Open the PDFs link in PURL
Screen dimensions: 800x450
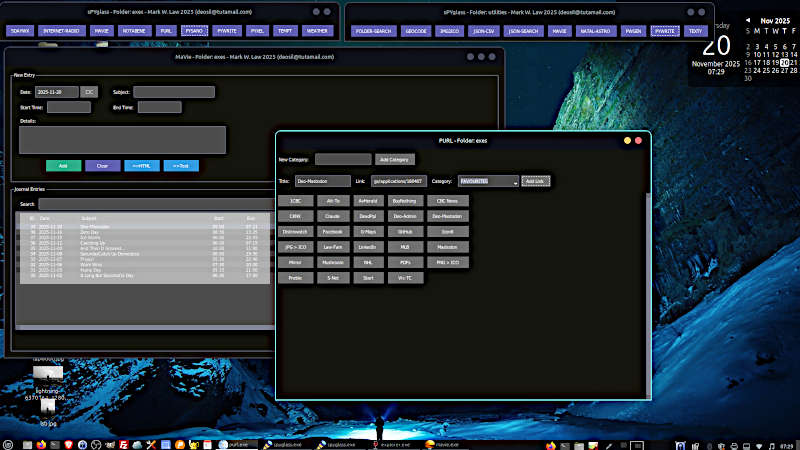(x=405, y=262)
